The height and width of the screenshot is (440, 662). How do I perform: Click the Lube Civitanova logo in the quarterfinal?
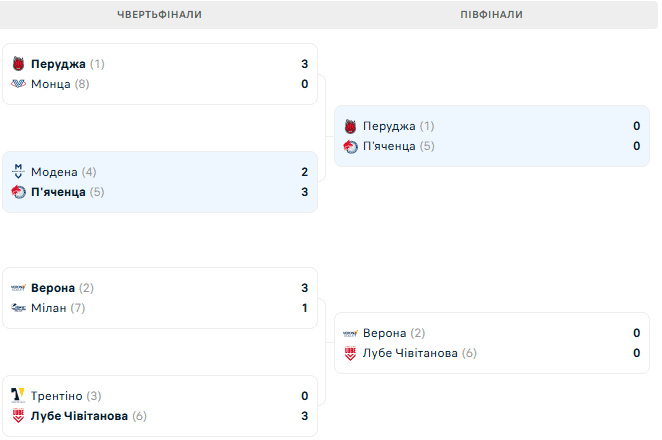tap(18, 416)
